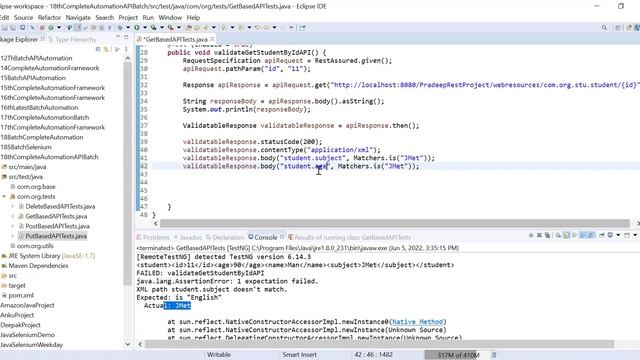Click the Open Console icon in Console toolbar
Image resolution: width=640 pixels, height=360 pixels.
(x=627, y=236)
